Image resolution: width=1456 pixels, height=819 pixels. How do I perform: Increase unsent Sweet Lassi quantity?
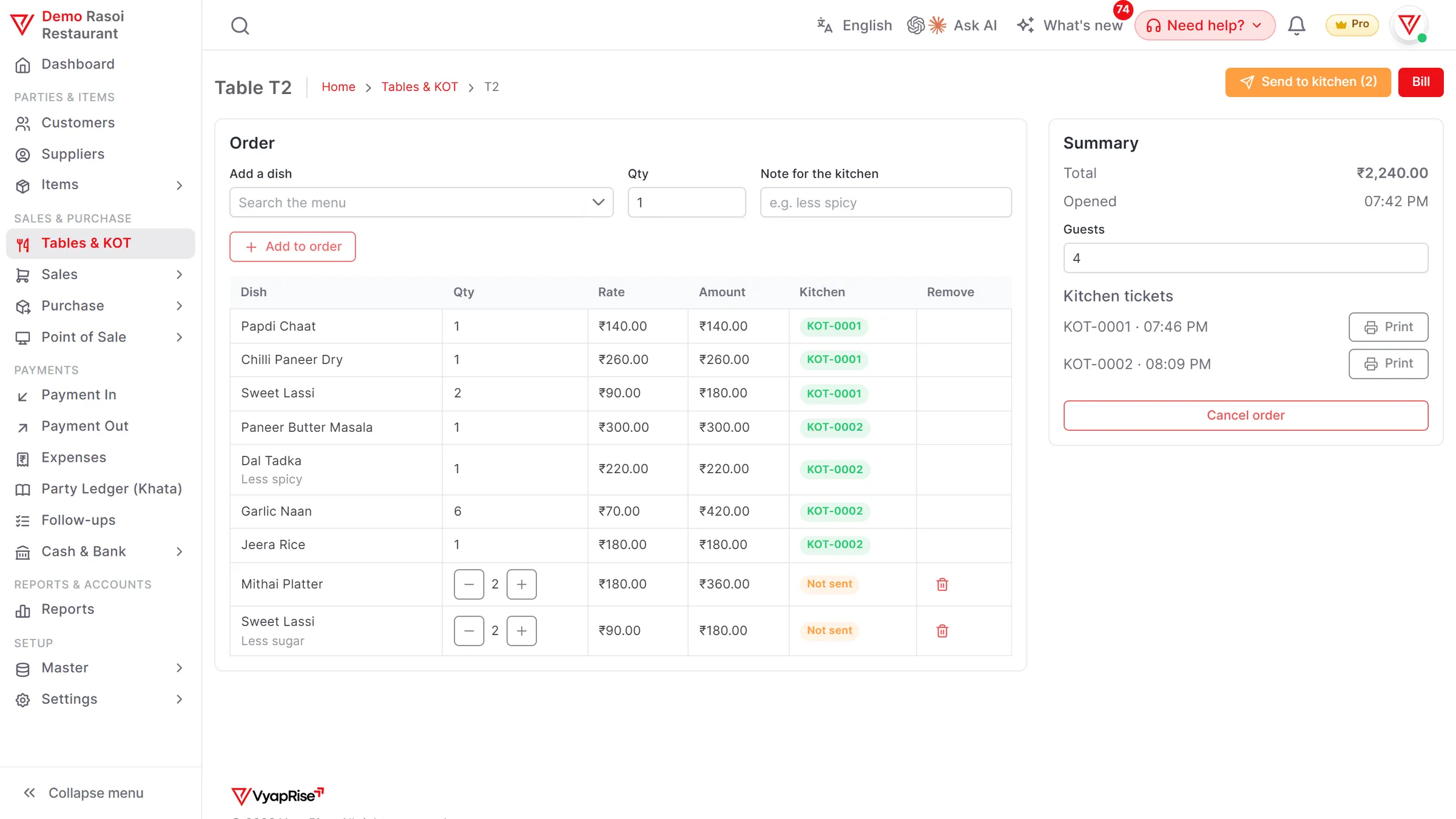click(x=522, y=631)
